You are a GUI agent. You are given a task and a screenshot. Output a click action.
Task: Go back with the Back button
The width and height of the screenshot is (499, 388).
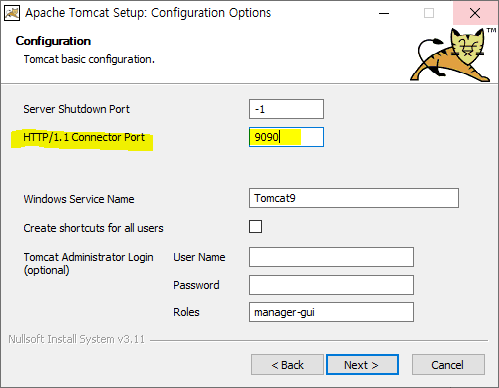point(287,365)
